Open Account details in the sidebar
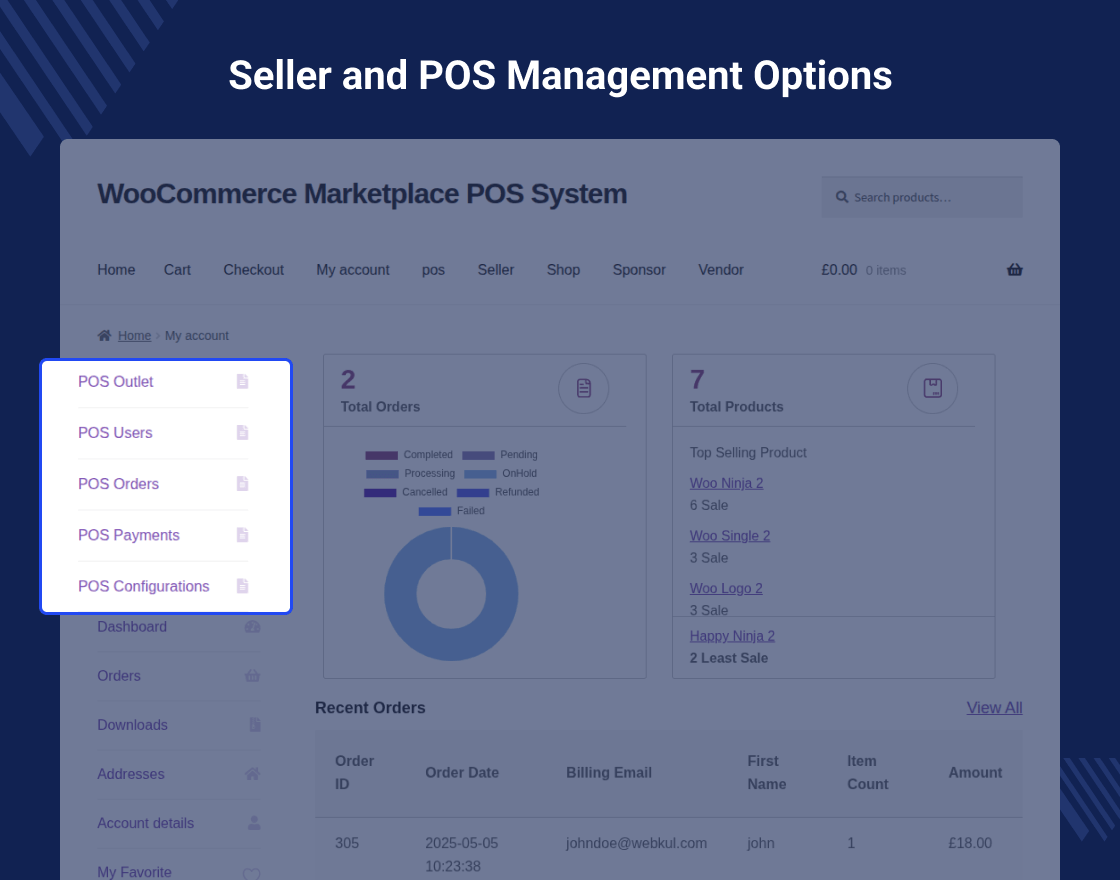The width and height of the screenshot is (1120, 880). (146, 823)
